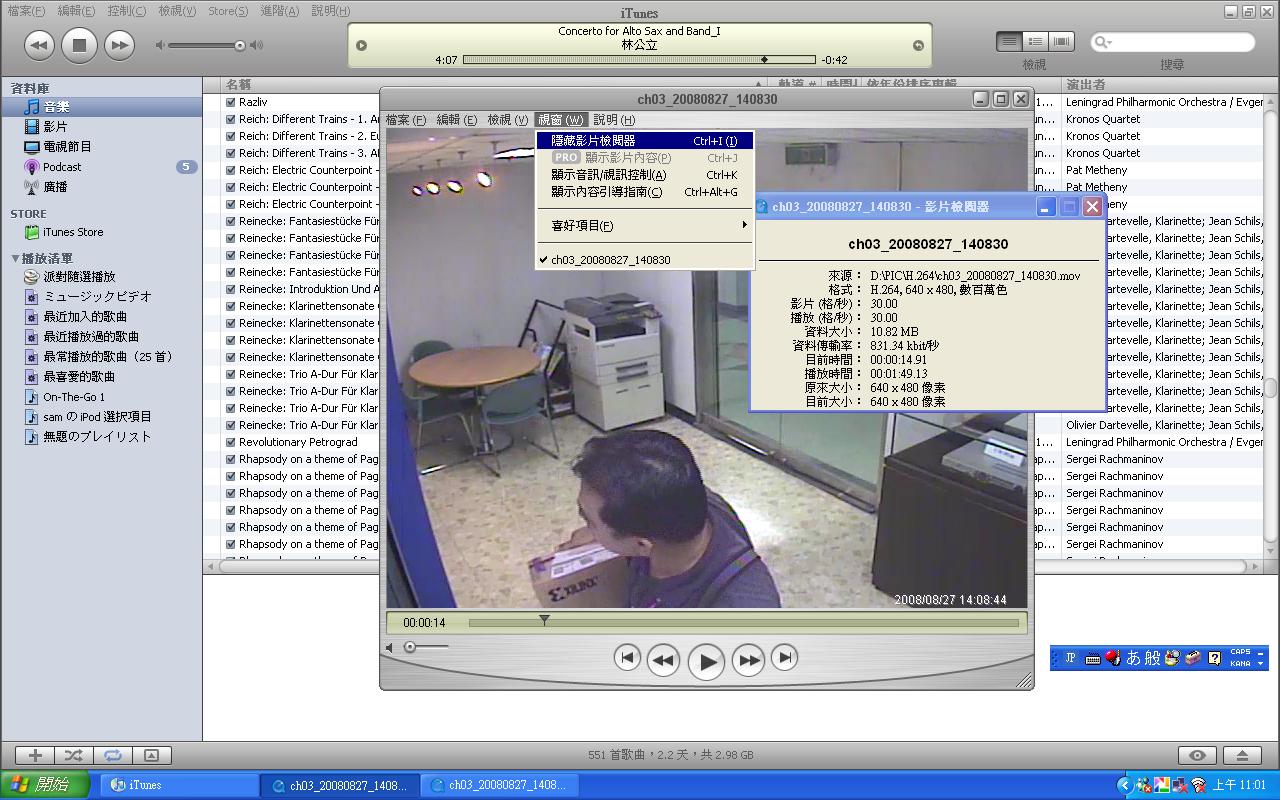1280x800 pixels.
Task: Show artwork viewer button in iTunes
Action: pyautogui.click(x=151, y=756)
